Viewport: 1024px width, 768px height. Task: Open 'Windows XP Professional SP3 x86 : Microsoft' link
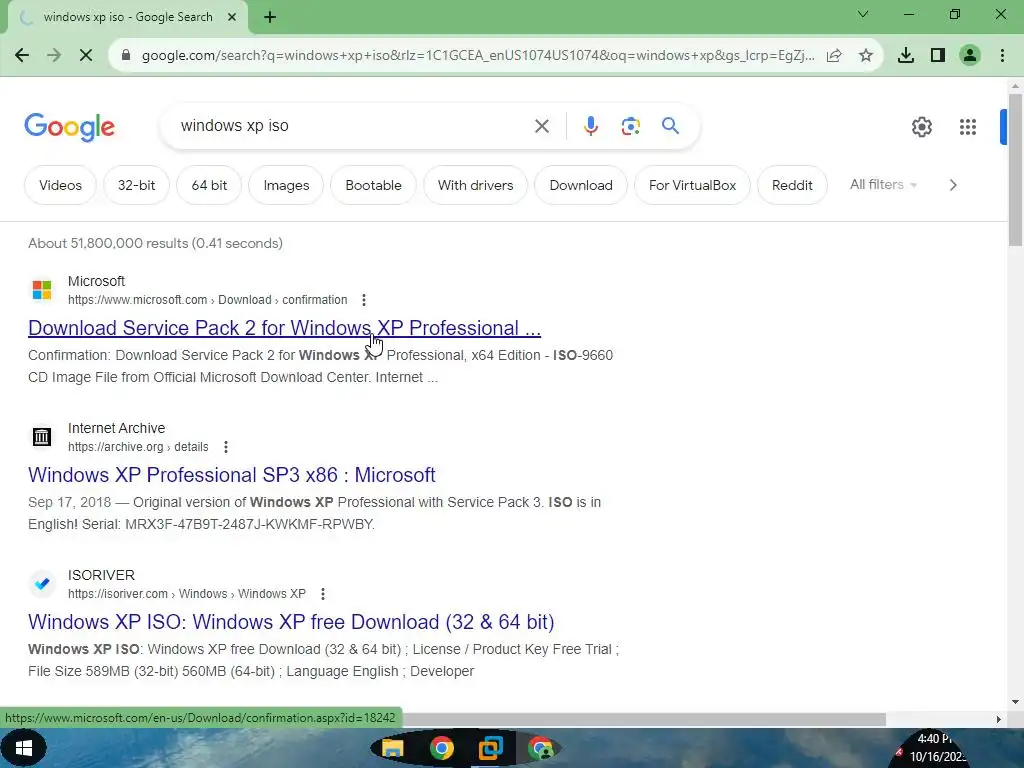click(x=231, y=475)
